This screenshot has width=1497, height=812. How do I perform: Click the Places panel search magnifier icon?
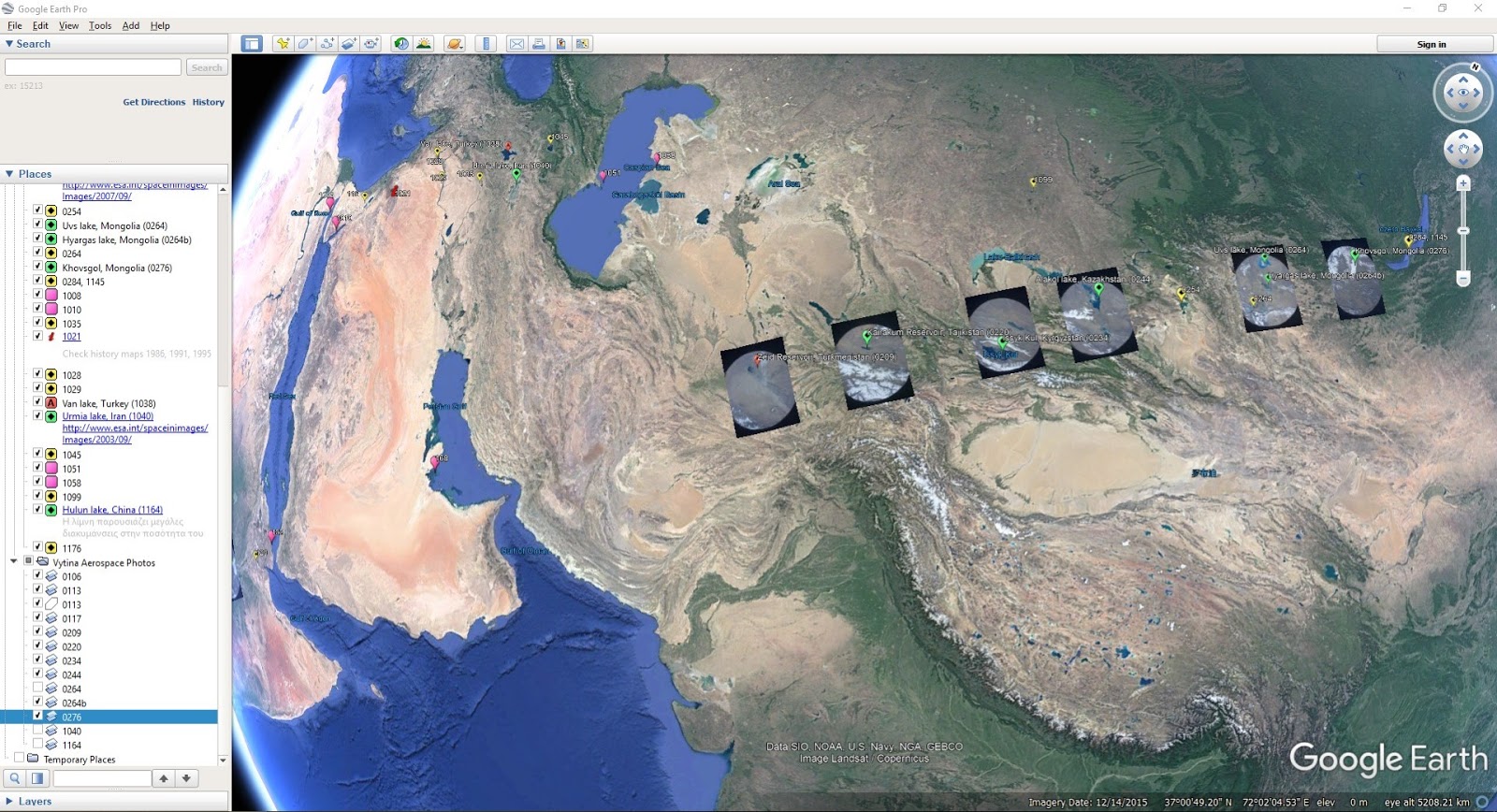pos(15,778)
